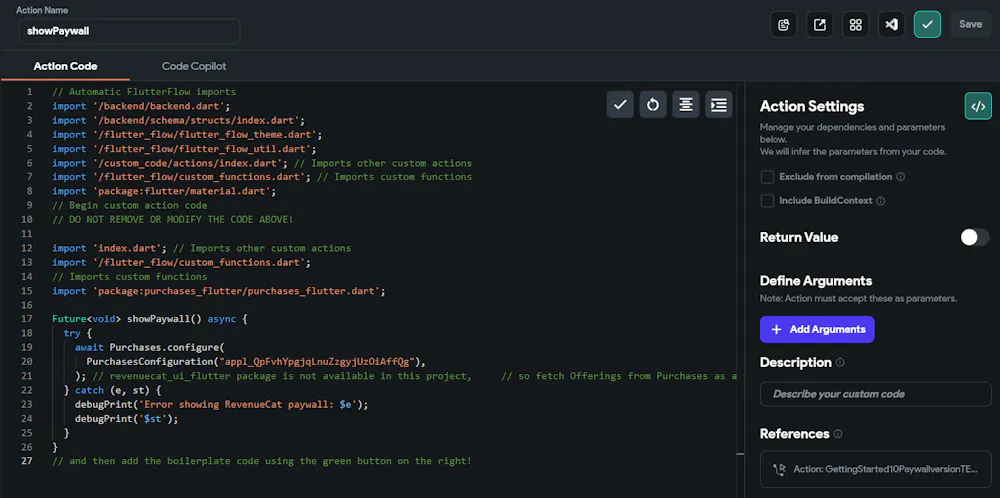
Task: Format code with the align-center icon
Action: (685, 104)
